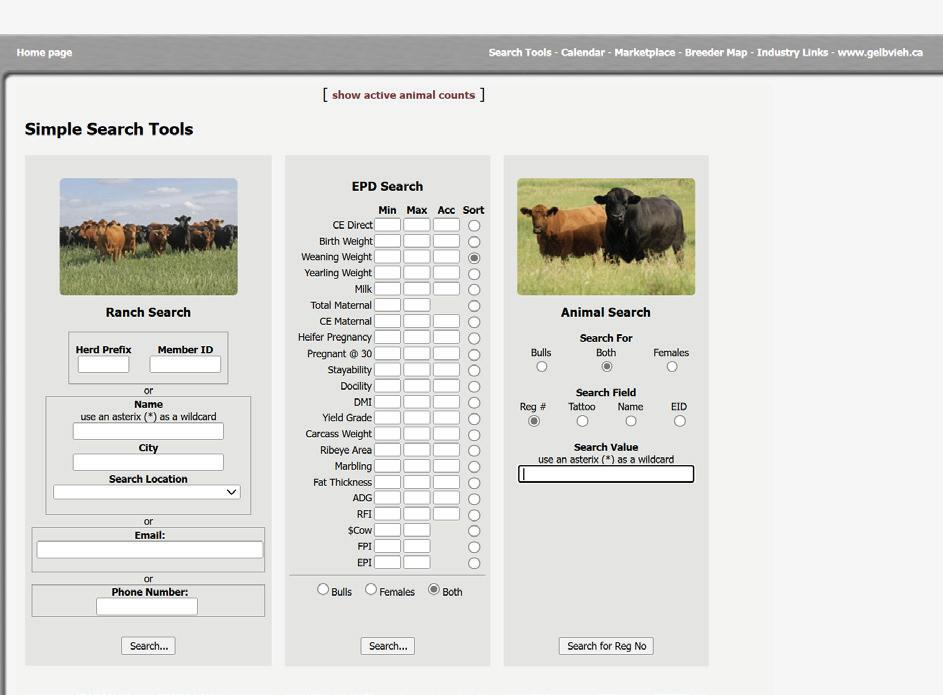The height and width of the screenshot is (695, 943).
Task: Click the Birth Weight Max field
Action: pos(417,241)
